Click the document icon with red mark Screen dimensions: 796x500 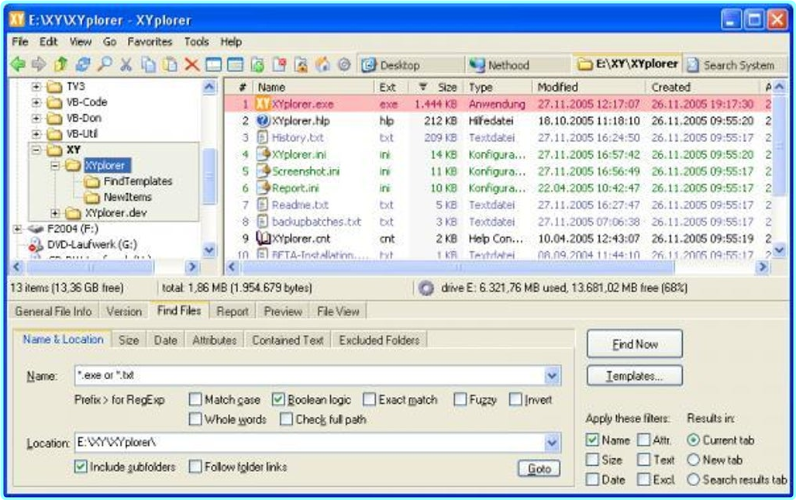pyautogui.click(x=279, y=64)
